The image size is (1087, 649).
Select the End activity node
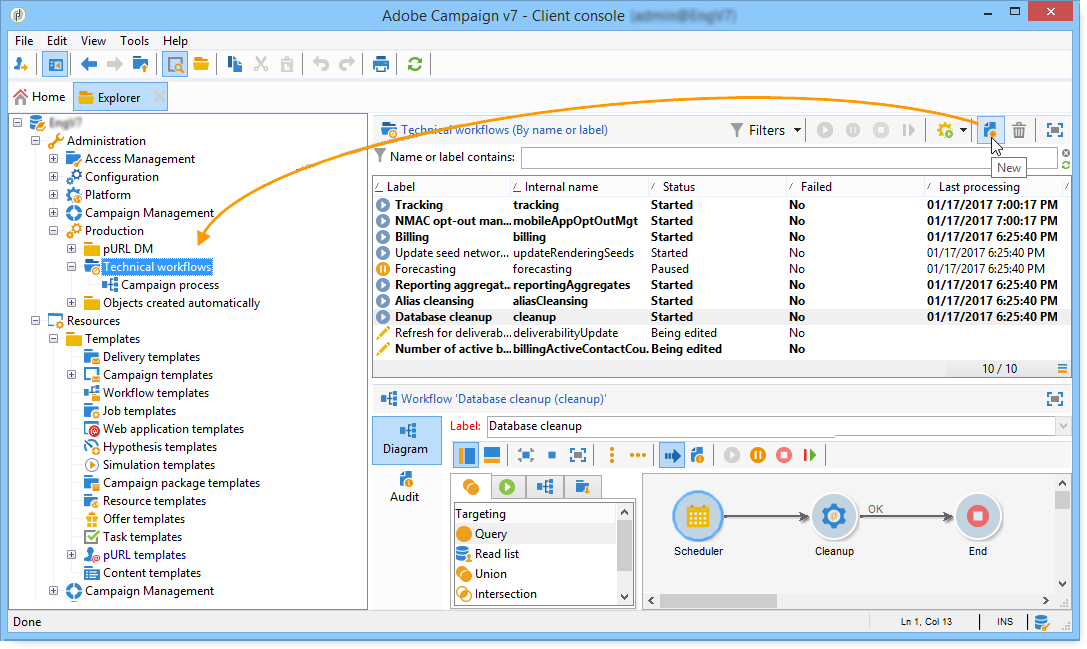pos(977,516)
